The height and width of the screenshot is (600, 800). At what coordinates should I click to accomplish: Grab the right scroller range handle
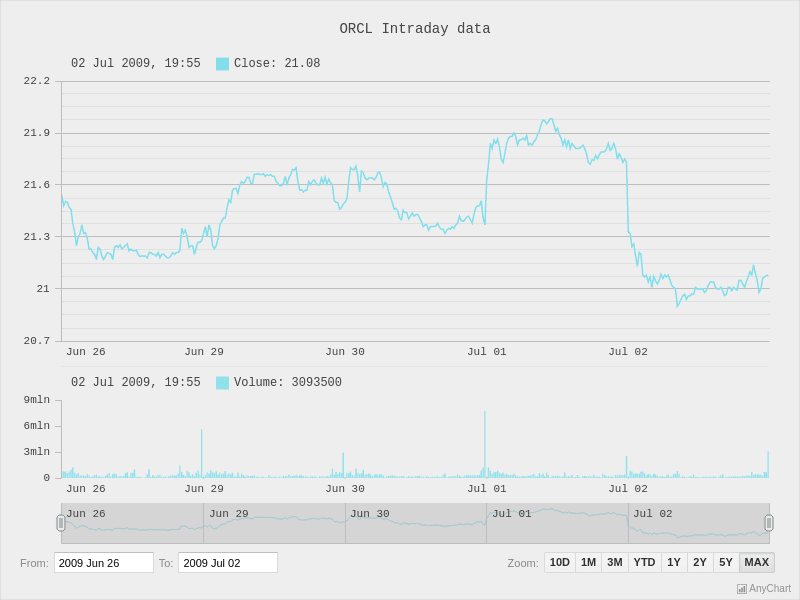769,523
